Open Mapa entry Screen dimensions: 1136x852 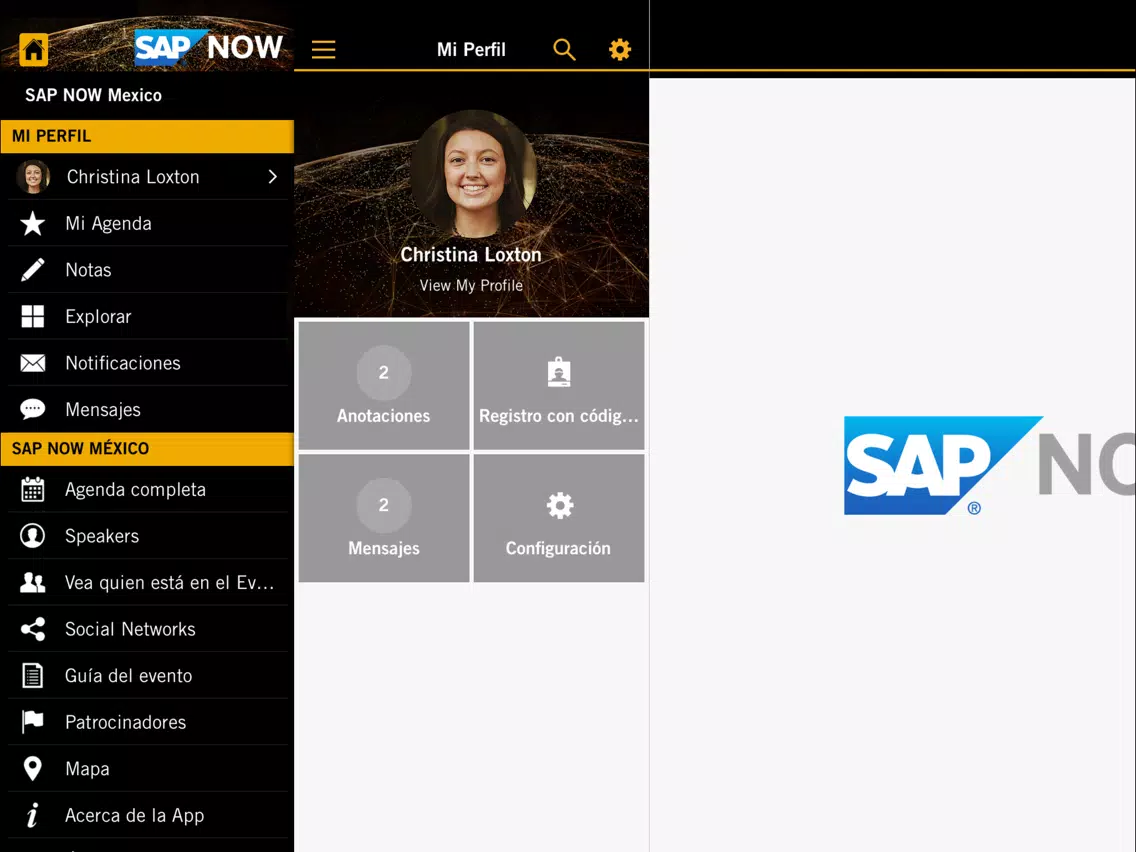147,769
